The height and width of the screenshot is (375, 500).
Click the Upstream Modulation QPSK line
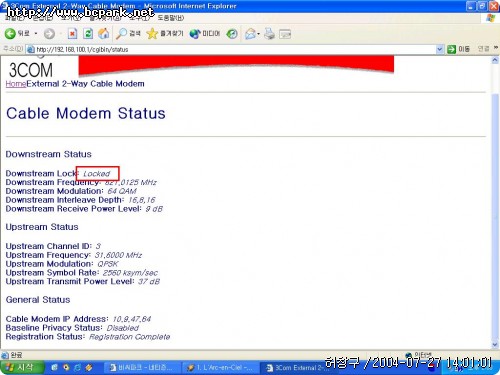click(62, 264)
